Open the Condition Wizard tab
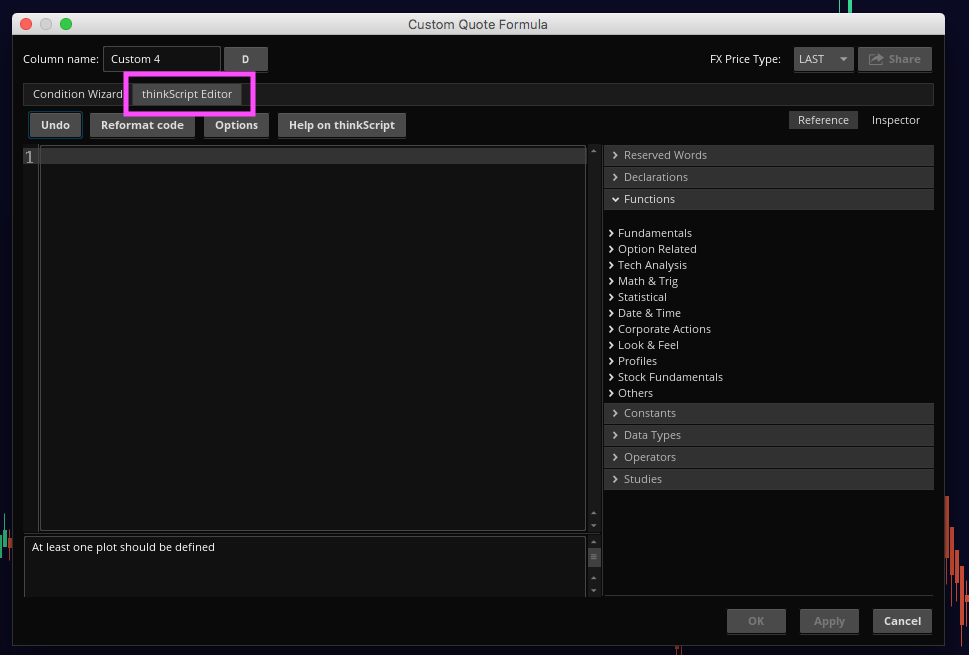This screenshot has width=969, height=655. [x=77, y=94]
